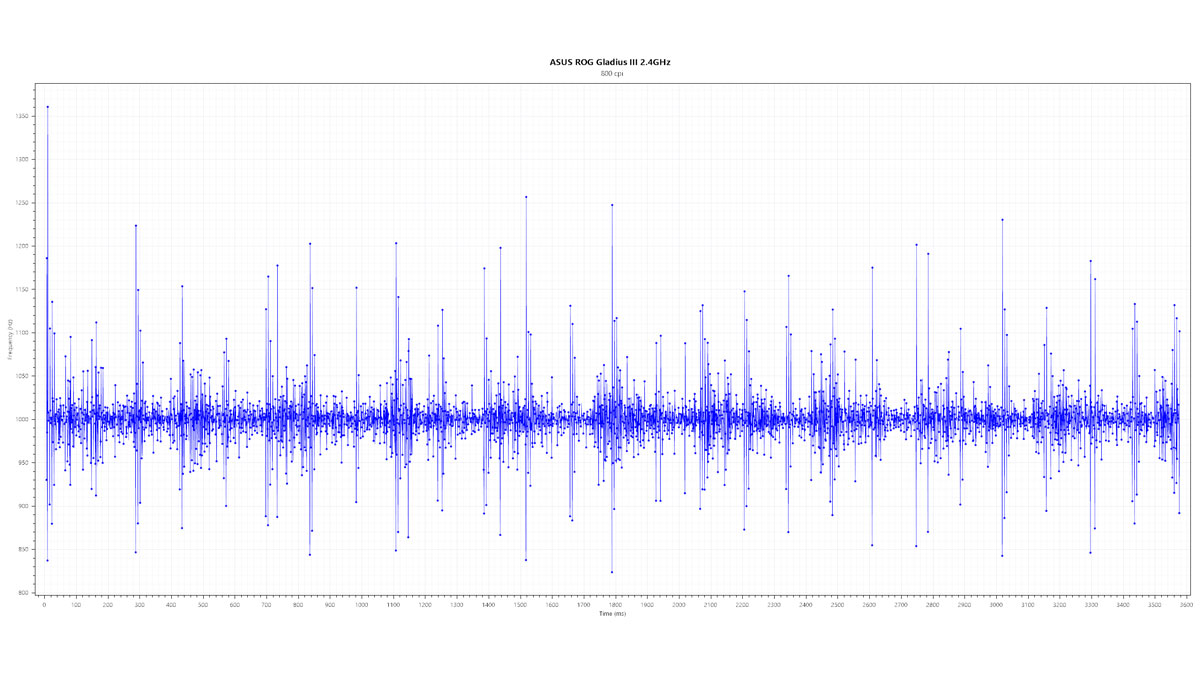Click the 'Time (ms)' axis label
This screenshot has height=675, width=1200.
(x=612, y=614)
